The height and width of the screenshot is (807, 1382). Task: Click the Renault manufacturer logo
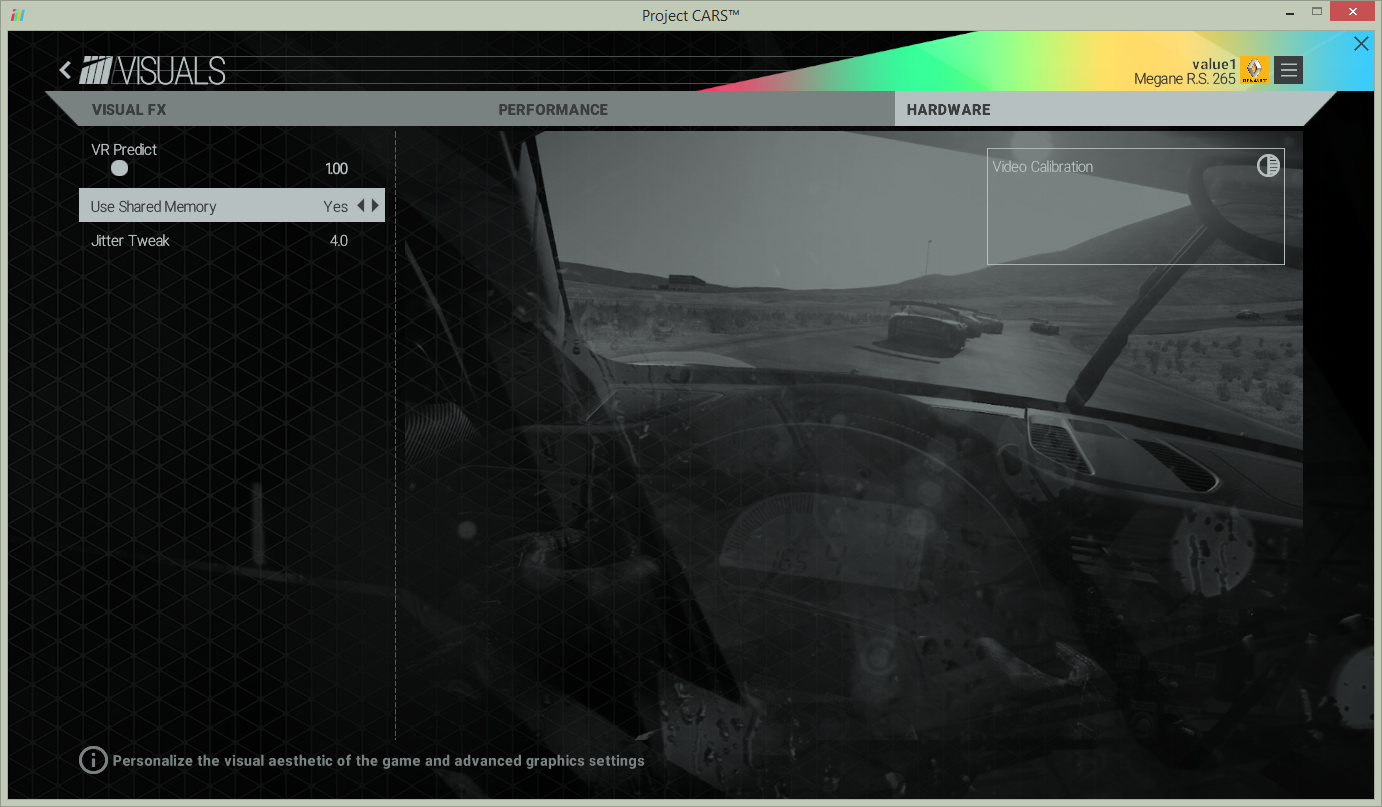click(x=1254, y=70)
